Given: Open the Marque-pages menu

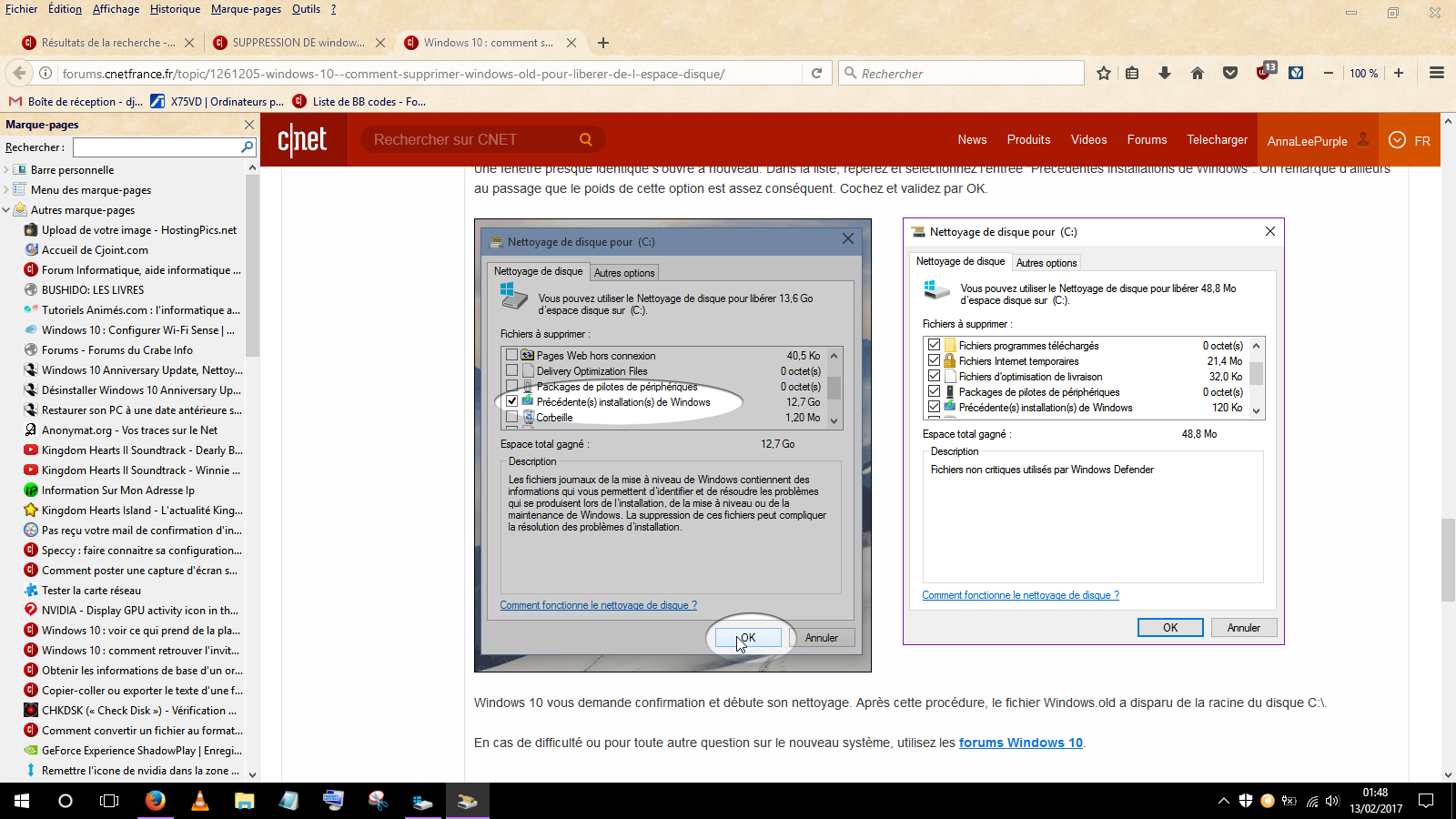Looking at the screenshot, I should tap(247, 9).
